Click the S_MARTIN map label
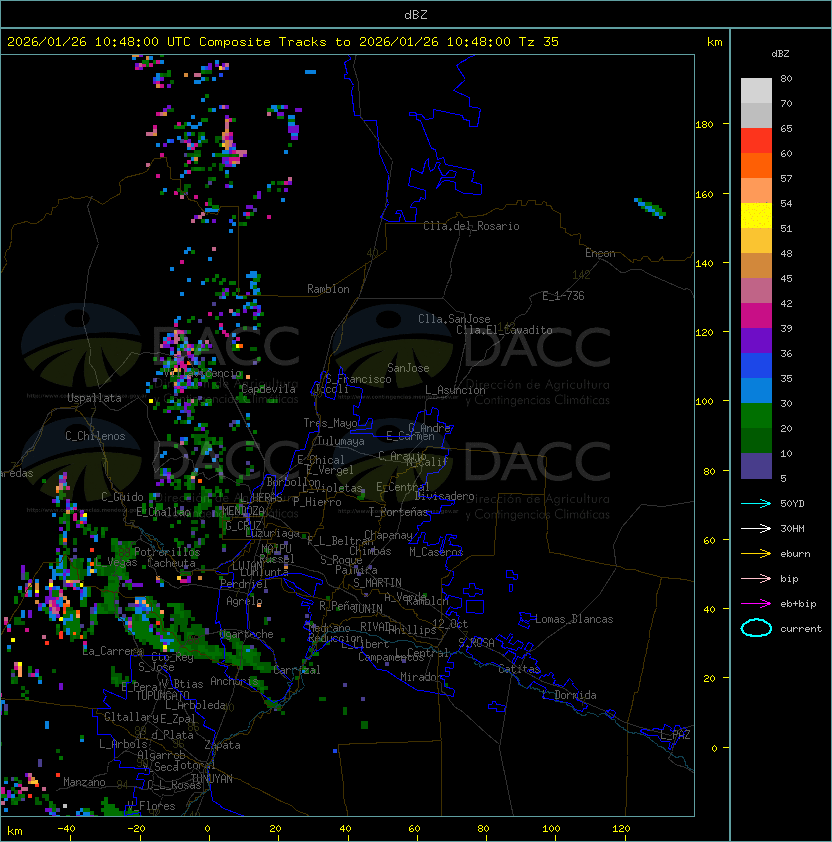Screen dimensions: 832x842 [377, 583]
